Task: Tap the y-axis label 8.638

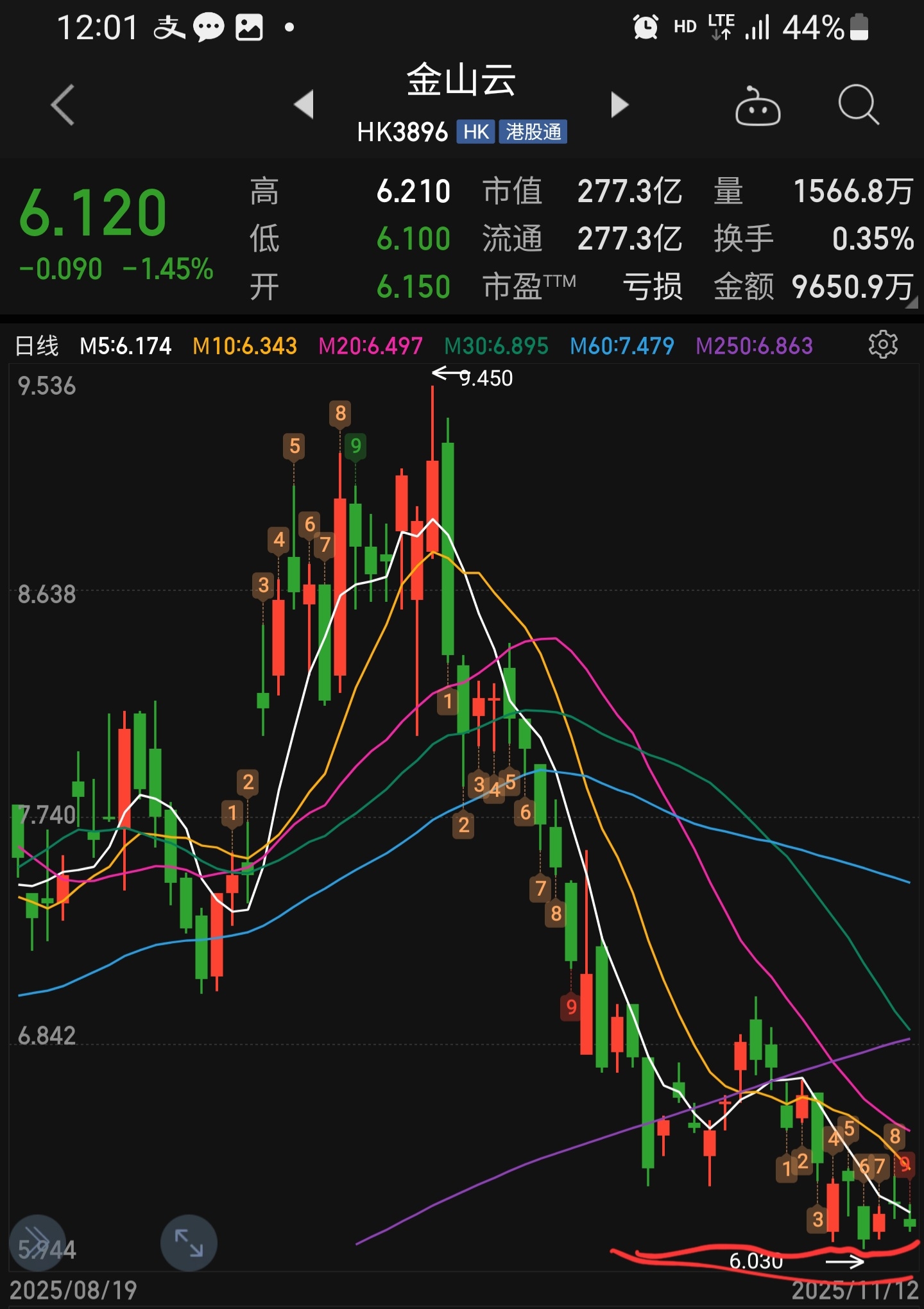Action: pyautogui.click(x=47, y=594)
